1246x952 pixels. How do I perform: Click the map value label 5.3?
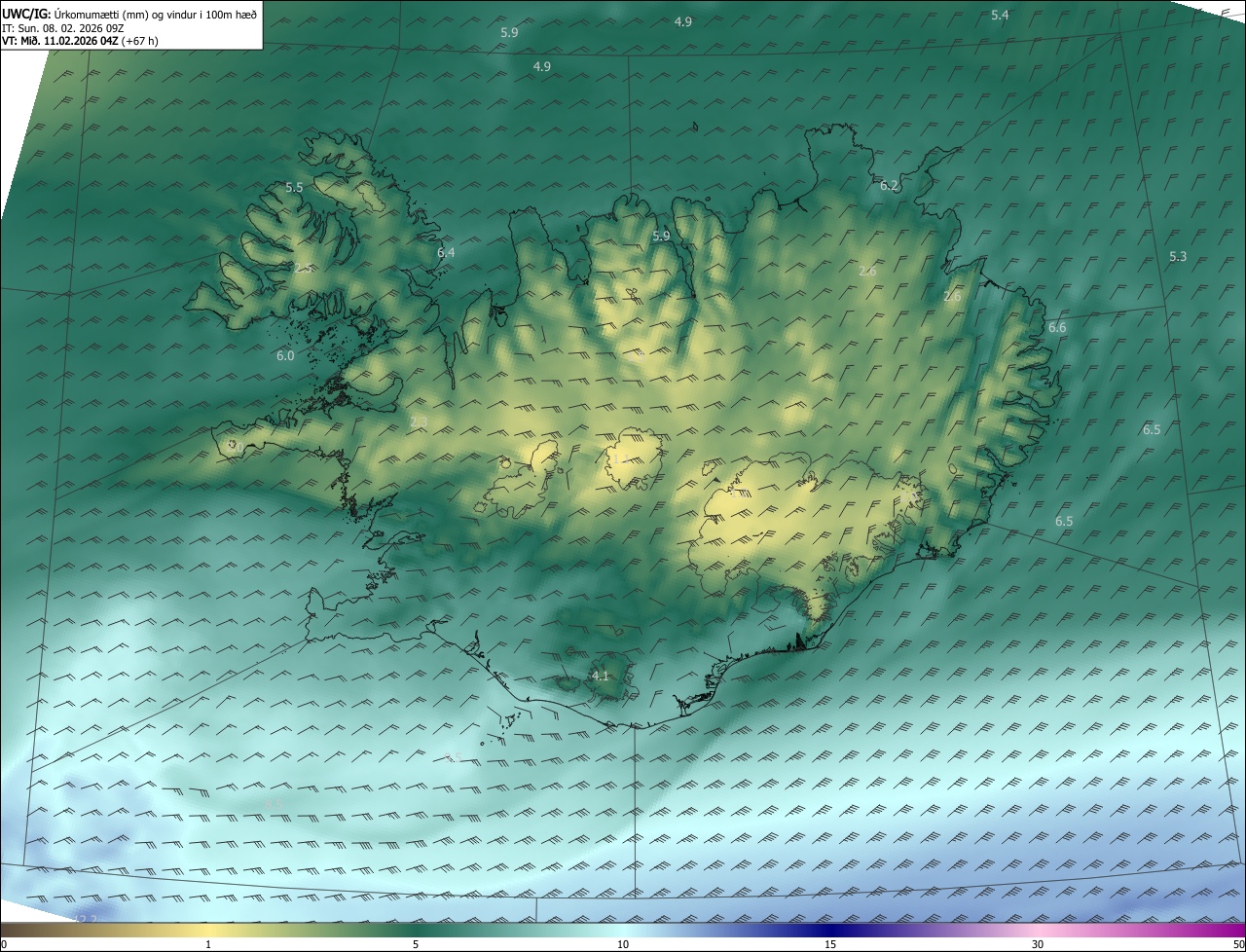(x=1178, y=256)
